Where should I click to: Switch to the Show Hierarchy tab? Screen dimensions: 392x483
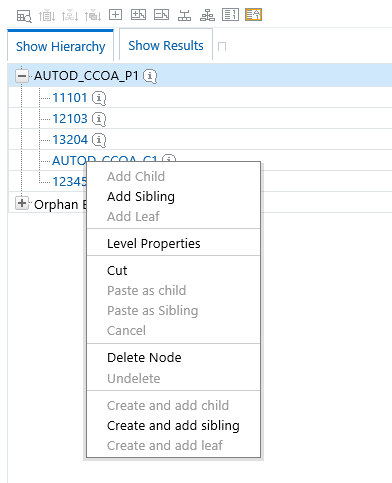pos(60,46)
